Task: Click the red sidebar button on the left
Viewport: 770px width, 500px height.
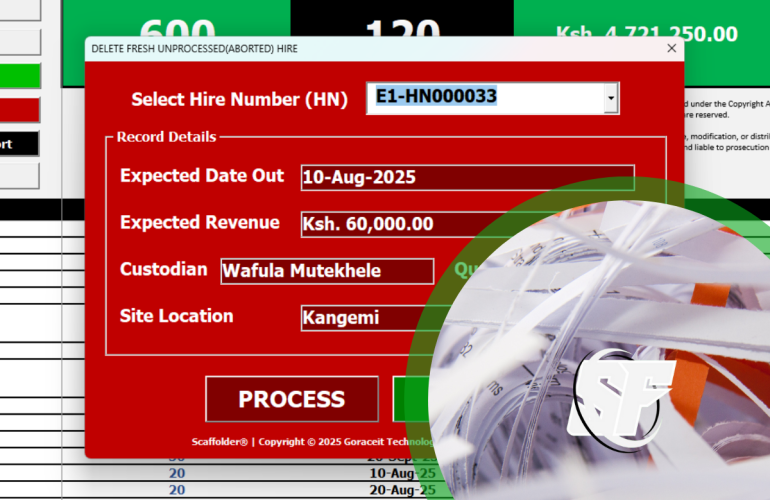Action: click(x=20, y=109)
